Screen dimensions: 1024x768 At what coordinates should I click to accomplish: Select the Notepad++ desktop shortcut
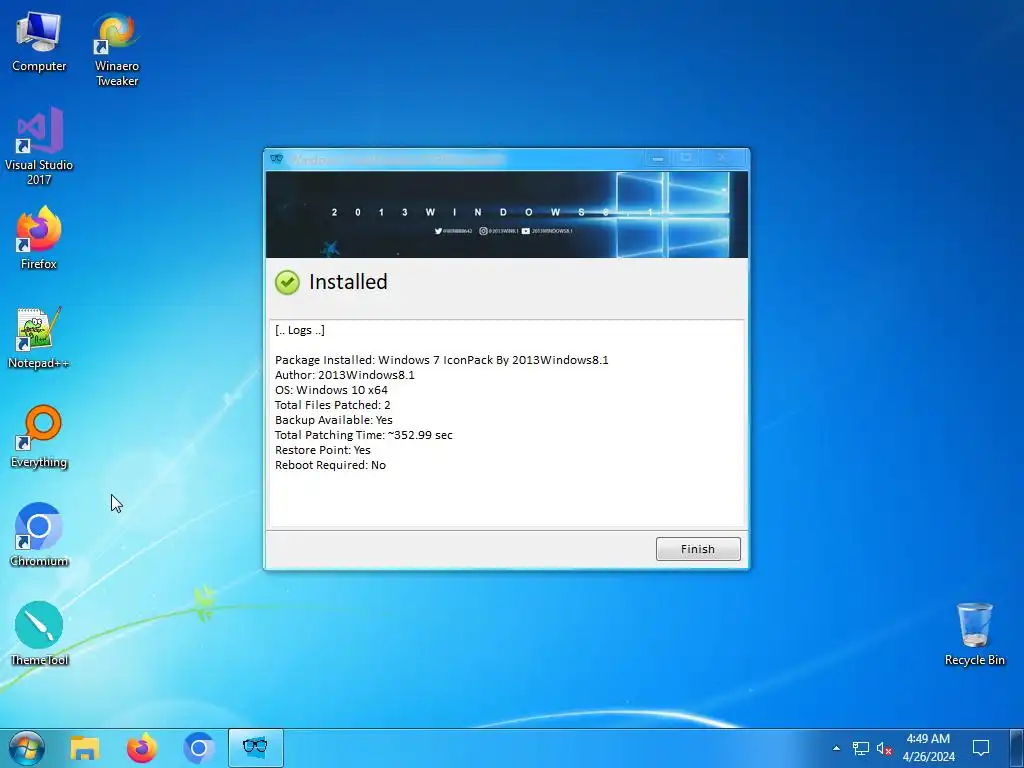(x=39, y=338)
